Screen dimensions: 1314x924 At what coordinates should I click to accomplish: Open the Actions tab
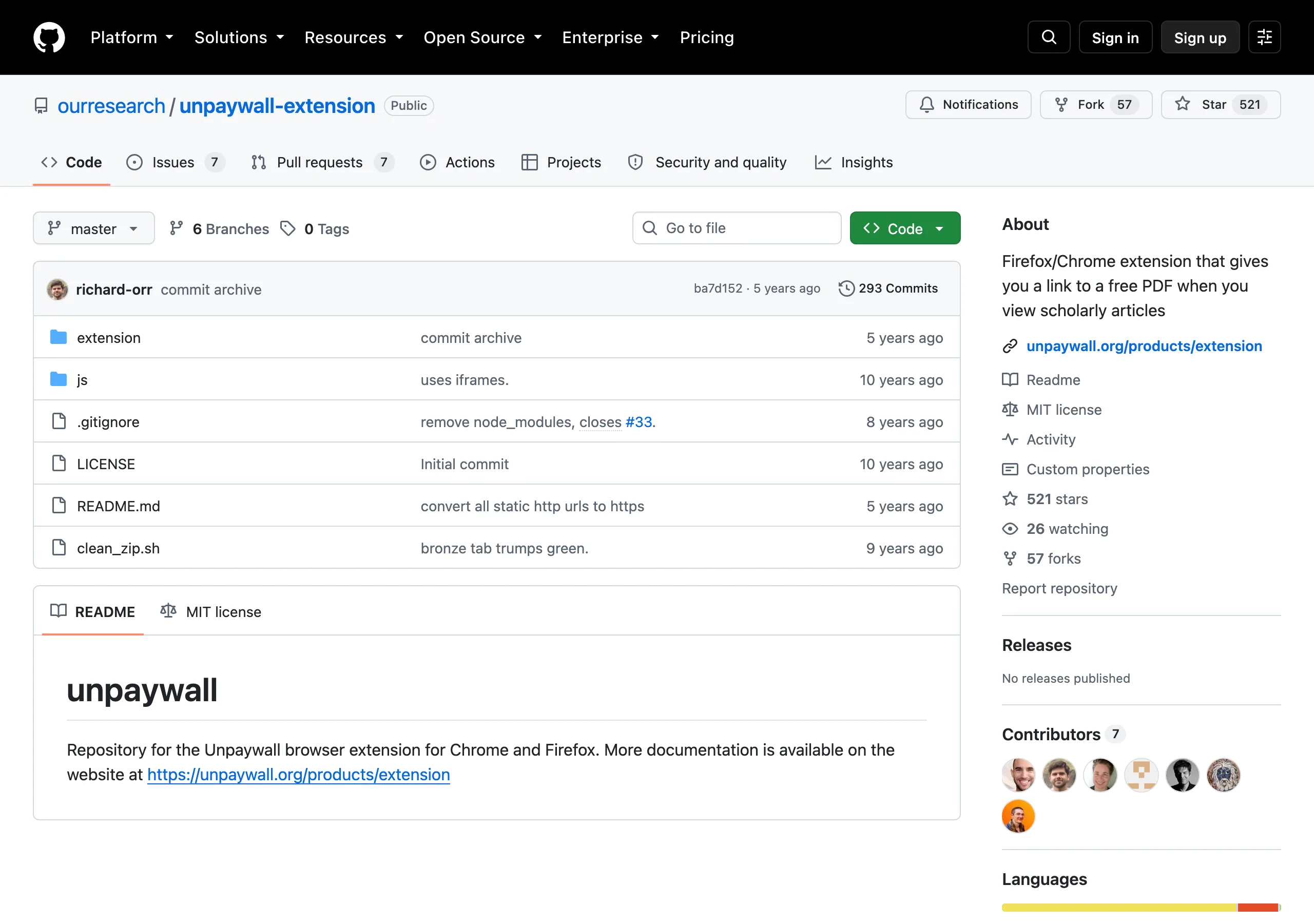coord(457,162)
